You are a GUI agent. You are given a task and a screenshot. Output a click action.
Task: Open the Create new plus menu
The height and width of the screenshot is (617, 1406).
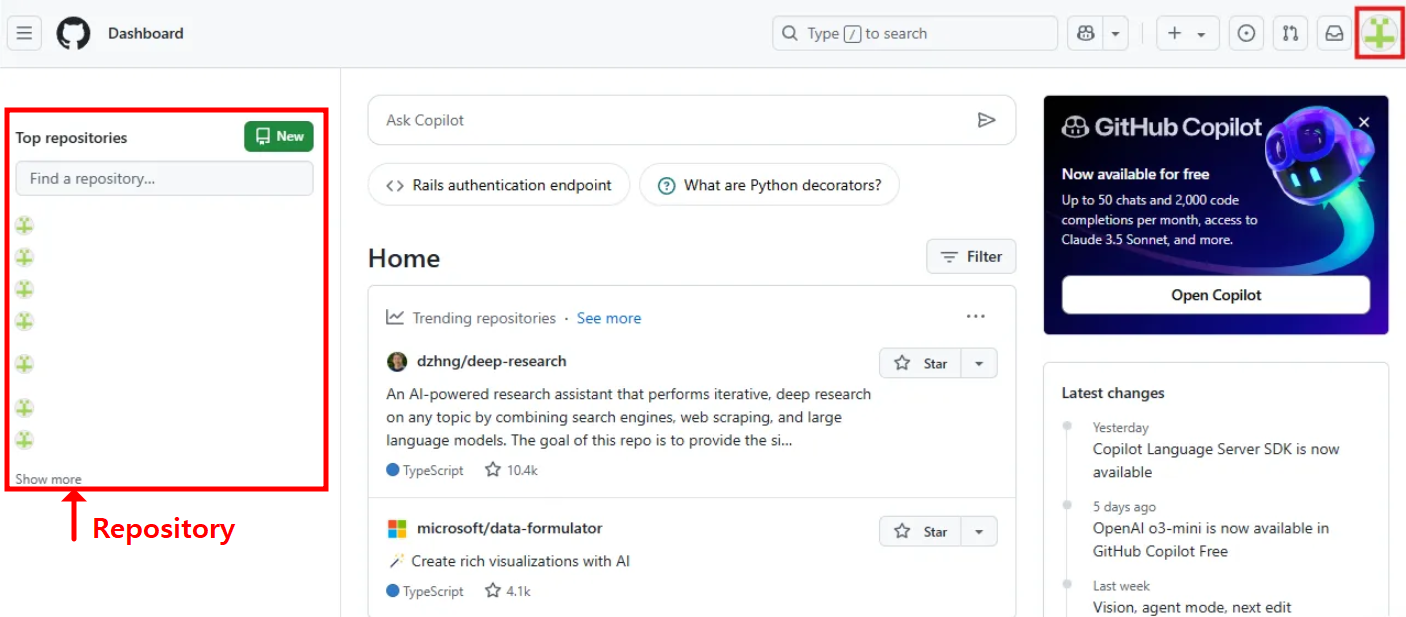tap(1187, 33)
